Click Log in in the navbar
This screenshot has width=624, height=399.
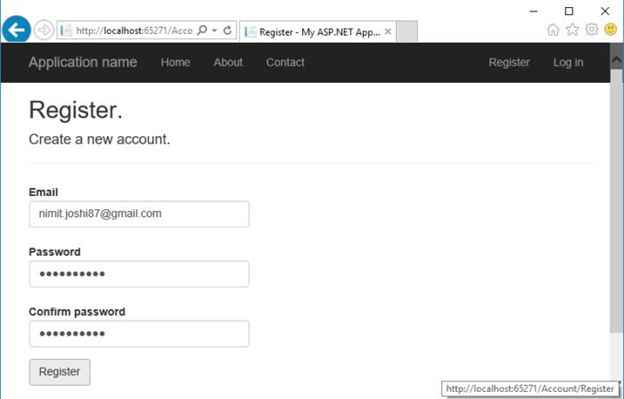568,62
